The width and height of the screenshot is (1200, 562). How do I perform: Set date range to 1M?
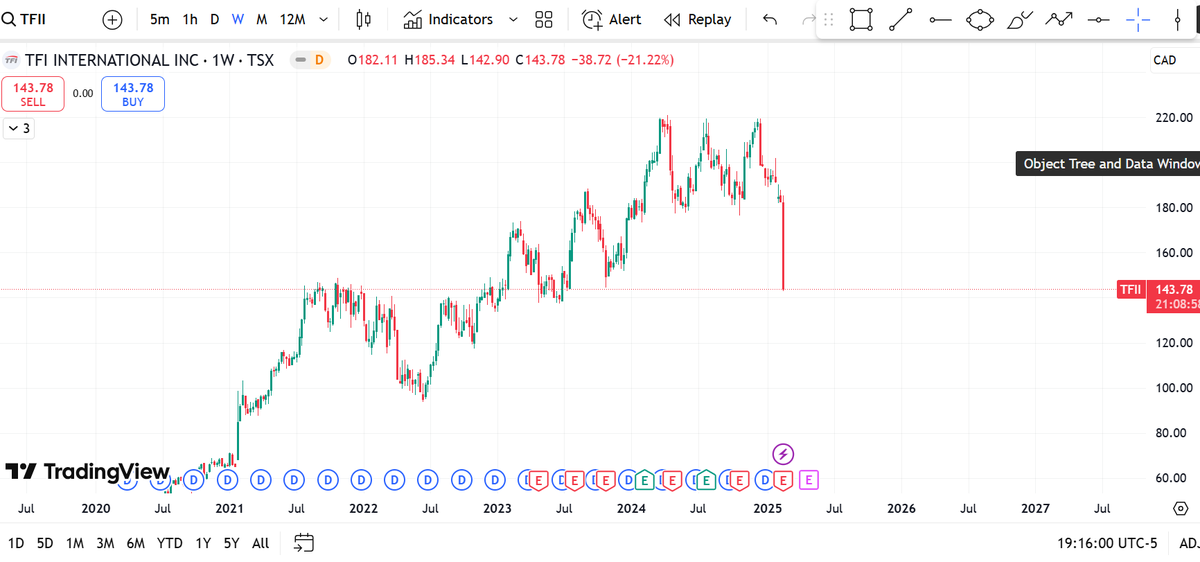(x=75, y=543)
